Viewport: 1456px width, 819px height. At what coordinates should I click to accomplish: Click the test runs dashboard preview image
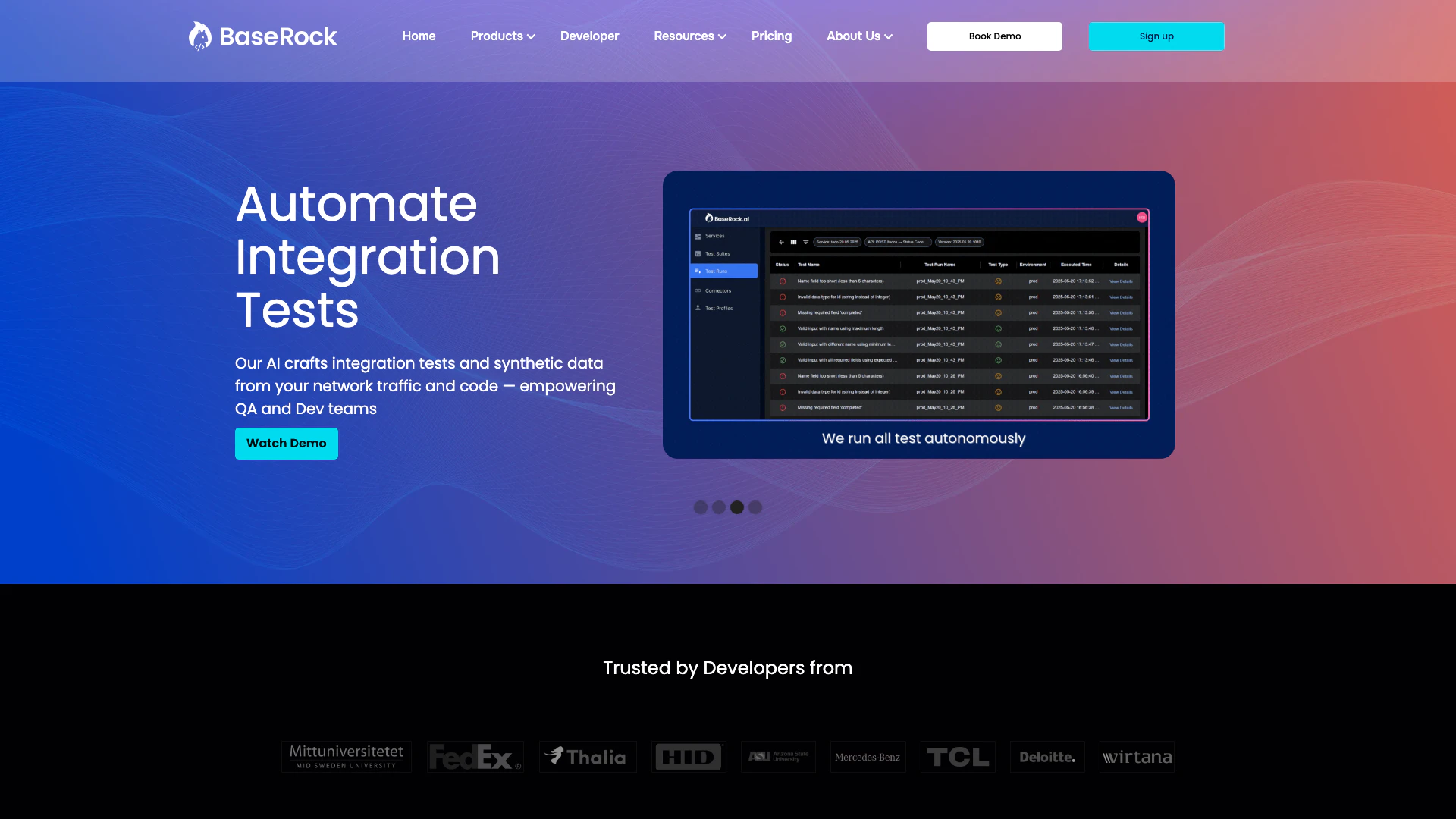click(918, 314)
